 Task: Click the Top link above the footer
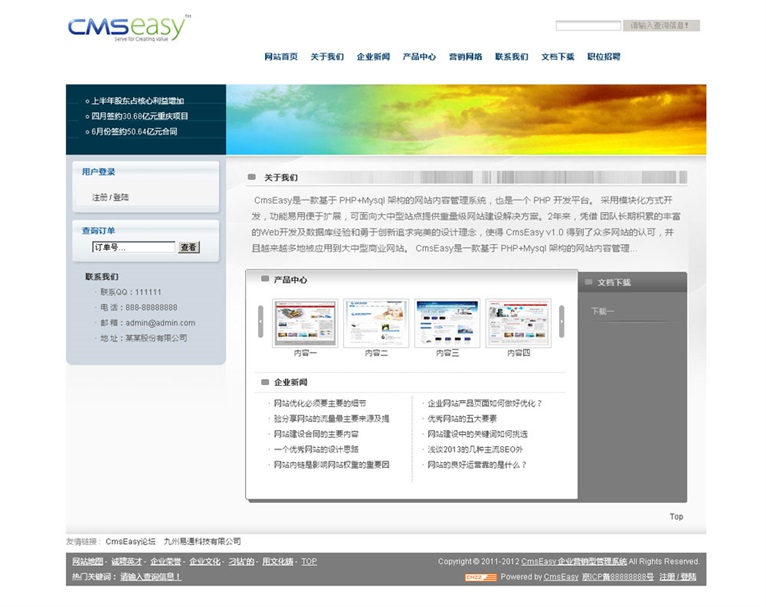(x=676, y=517)
